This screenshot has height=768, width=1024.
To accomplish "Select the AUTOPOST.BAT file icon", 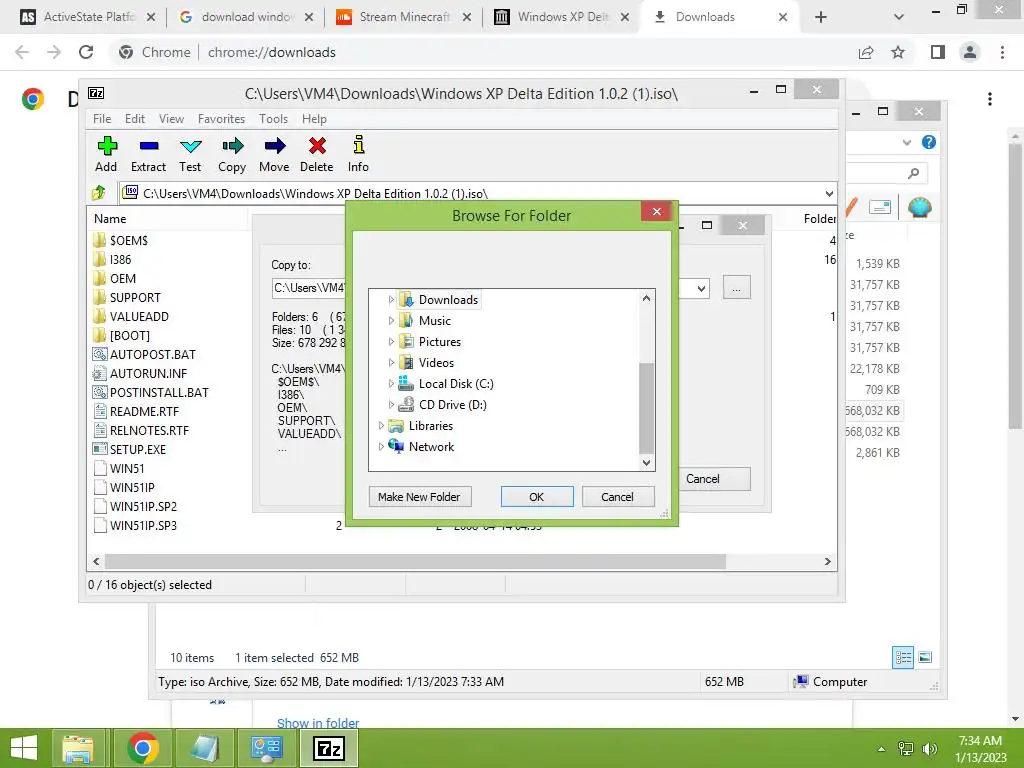I will click(x=100, y=354).
